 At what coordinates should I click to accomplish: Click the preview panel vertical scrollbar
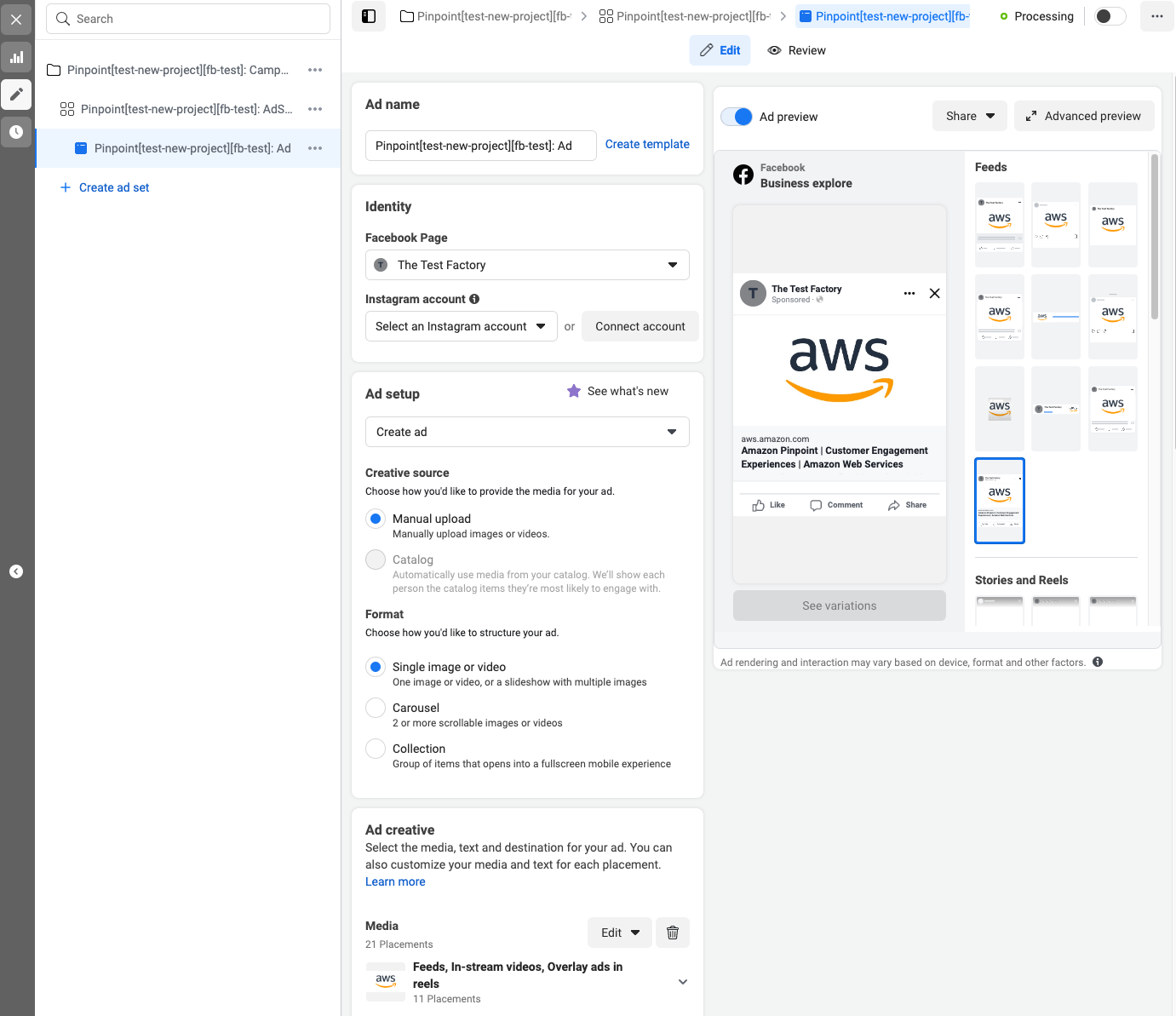pyautogui.click(x=1155, y=237)
